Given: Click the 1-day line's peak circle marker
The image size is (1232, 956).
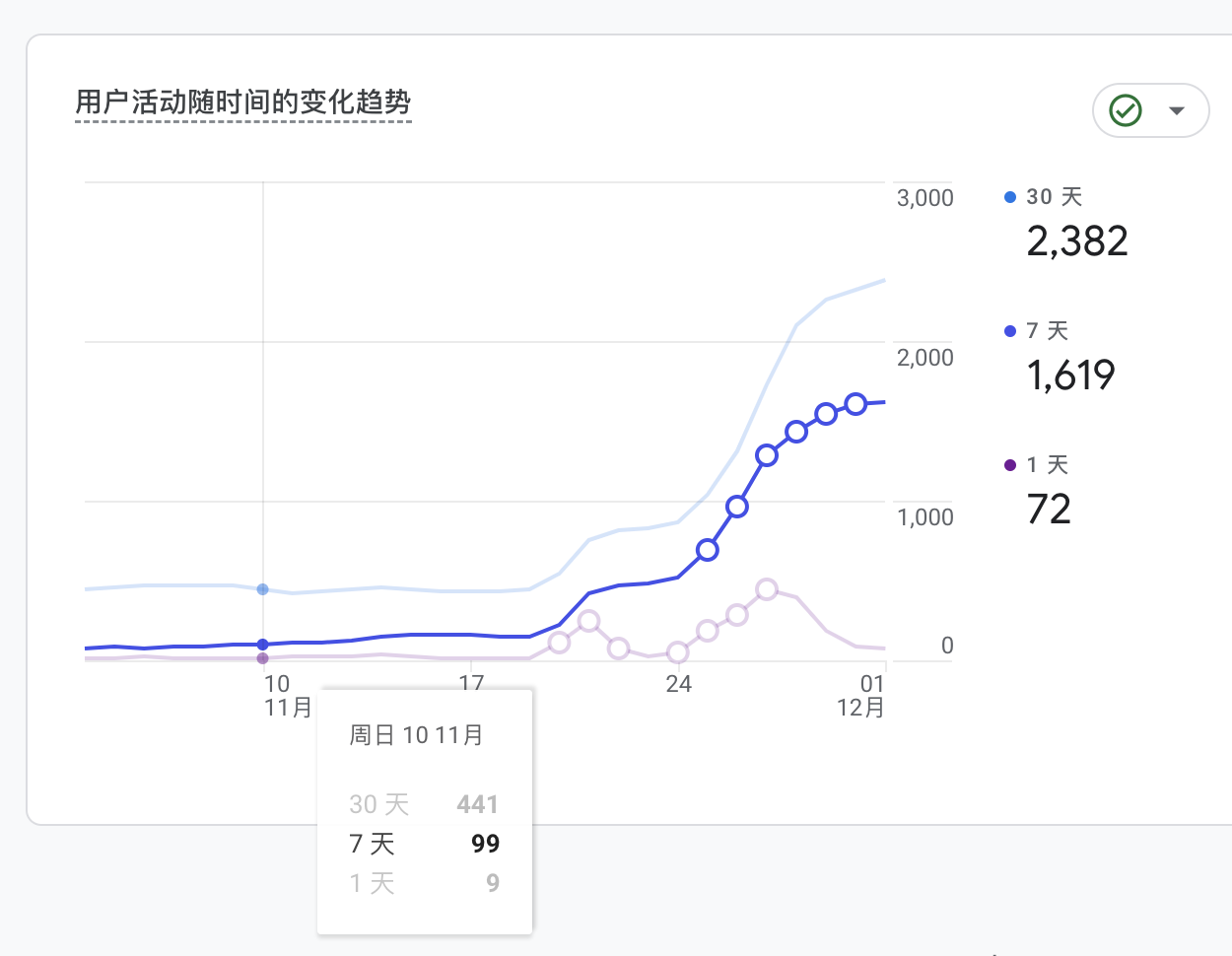Looking at the screenshot, I should pos(767,589).
